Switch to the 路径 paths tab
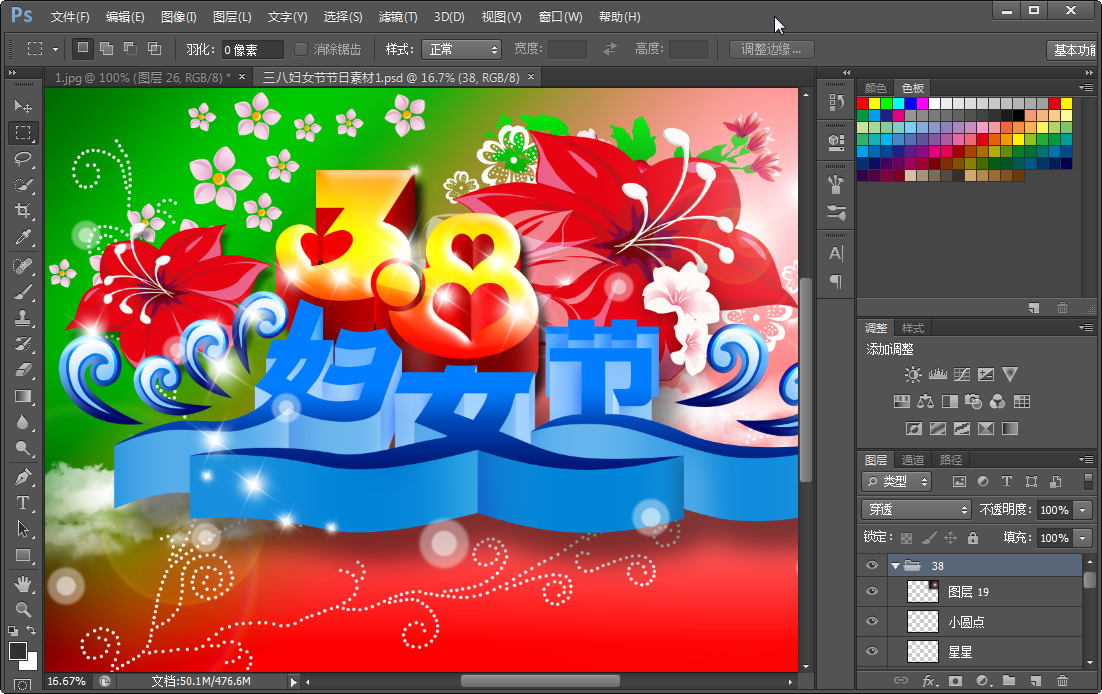 pyautogui.click(x=951, y=460)
